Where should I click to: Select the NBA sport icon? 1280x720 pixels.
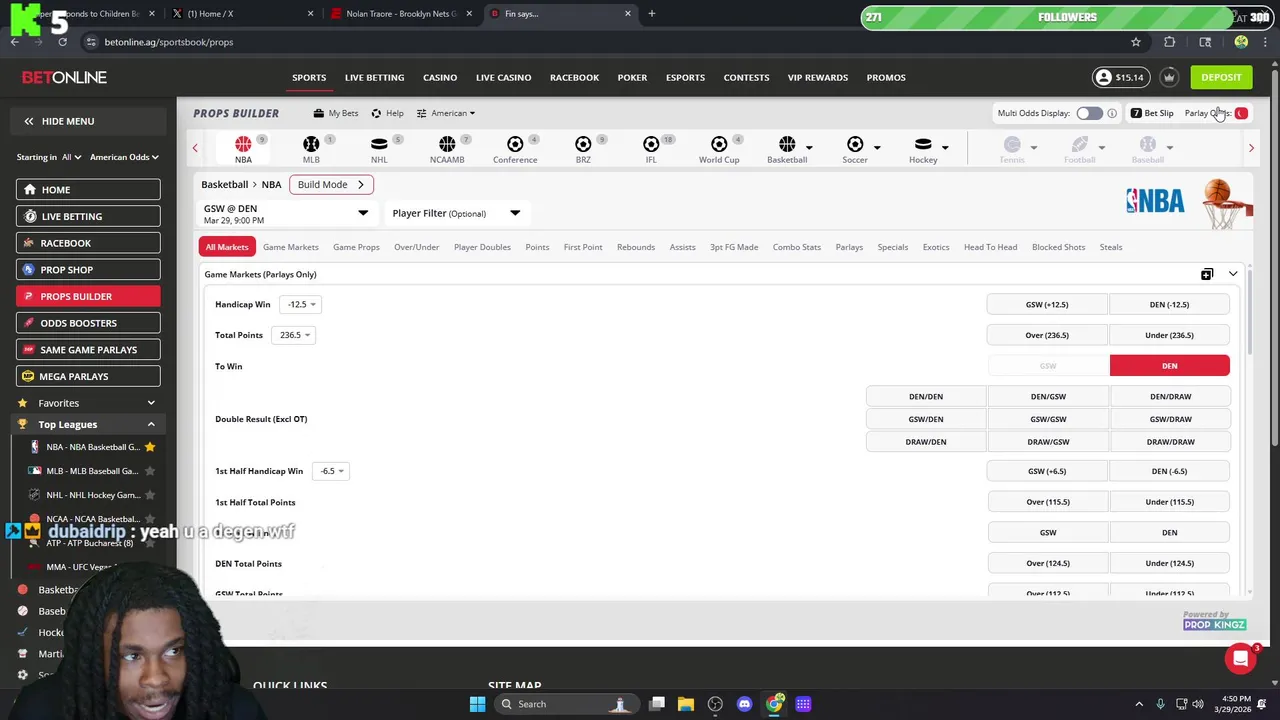(243, 145)
